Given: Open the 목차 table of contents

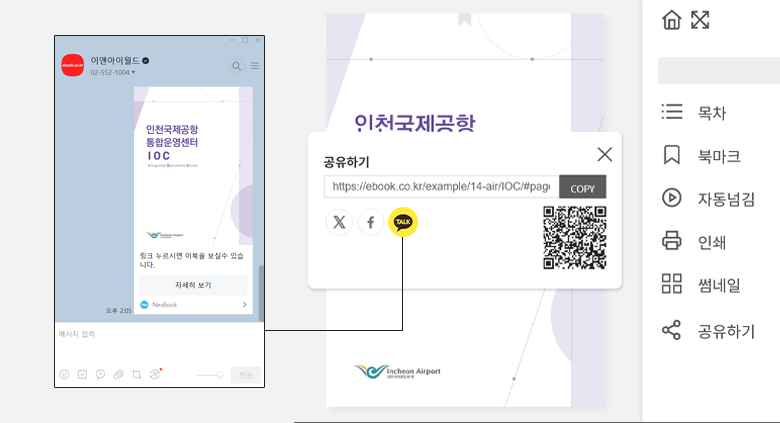Looking at the screenshot, I should [672, 112].
